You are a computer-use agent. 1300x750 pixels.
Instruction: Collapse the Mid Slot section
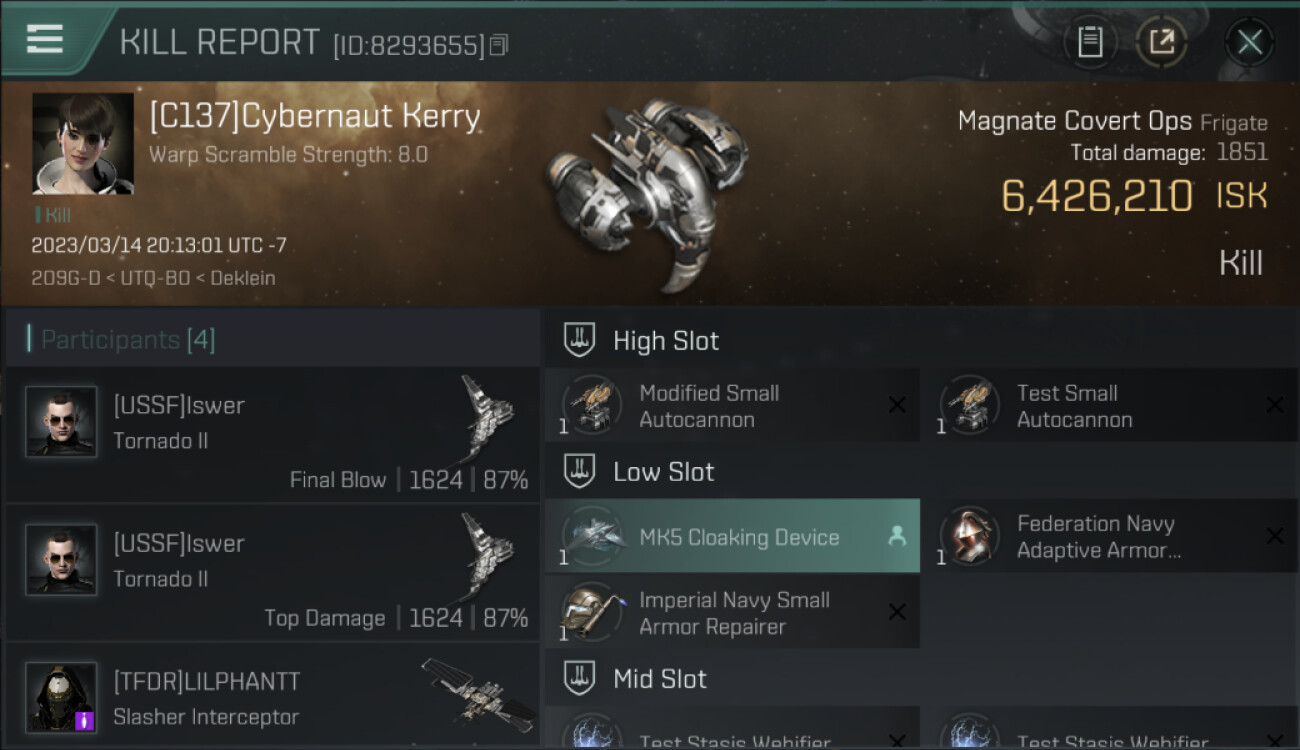tap(580, 678)
